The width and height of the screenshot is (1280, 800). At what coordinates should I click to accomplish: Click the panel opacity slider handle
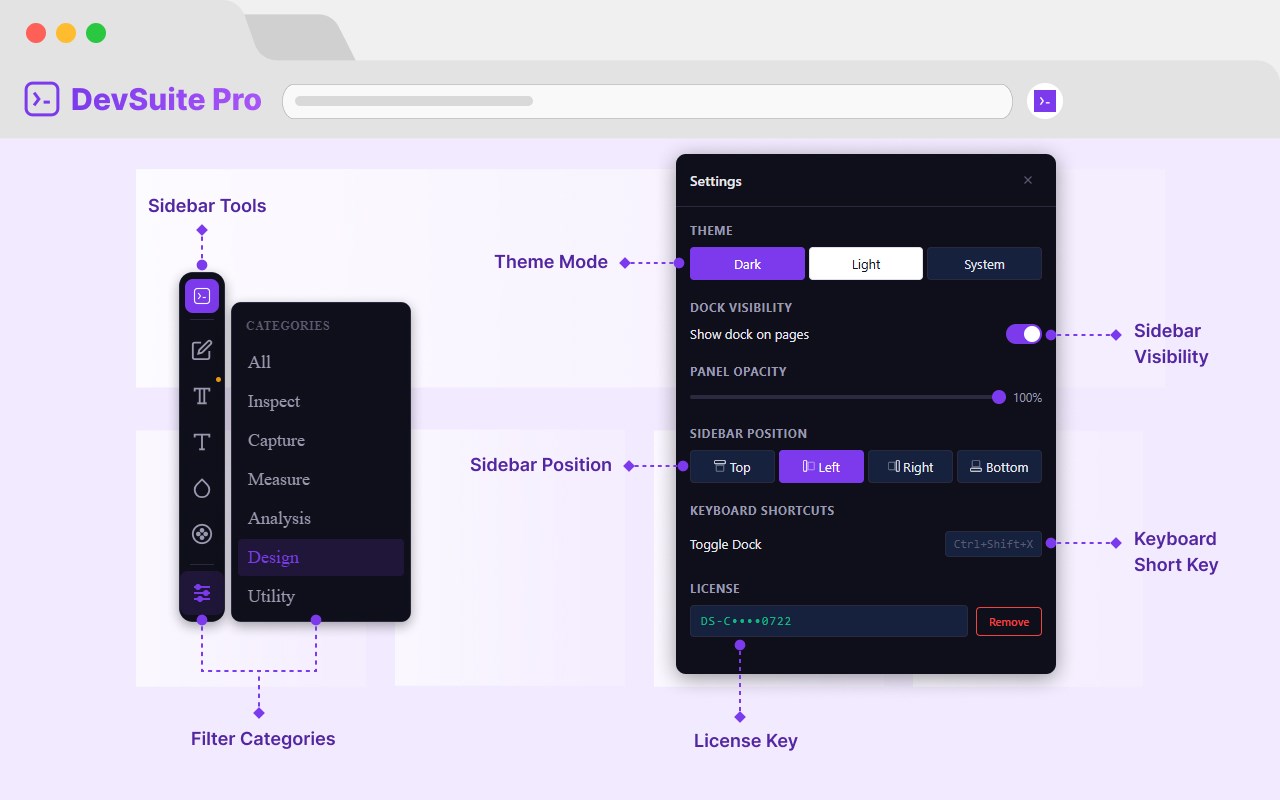click(999, 397)
